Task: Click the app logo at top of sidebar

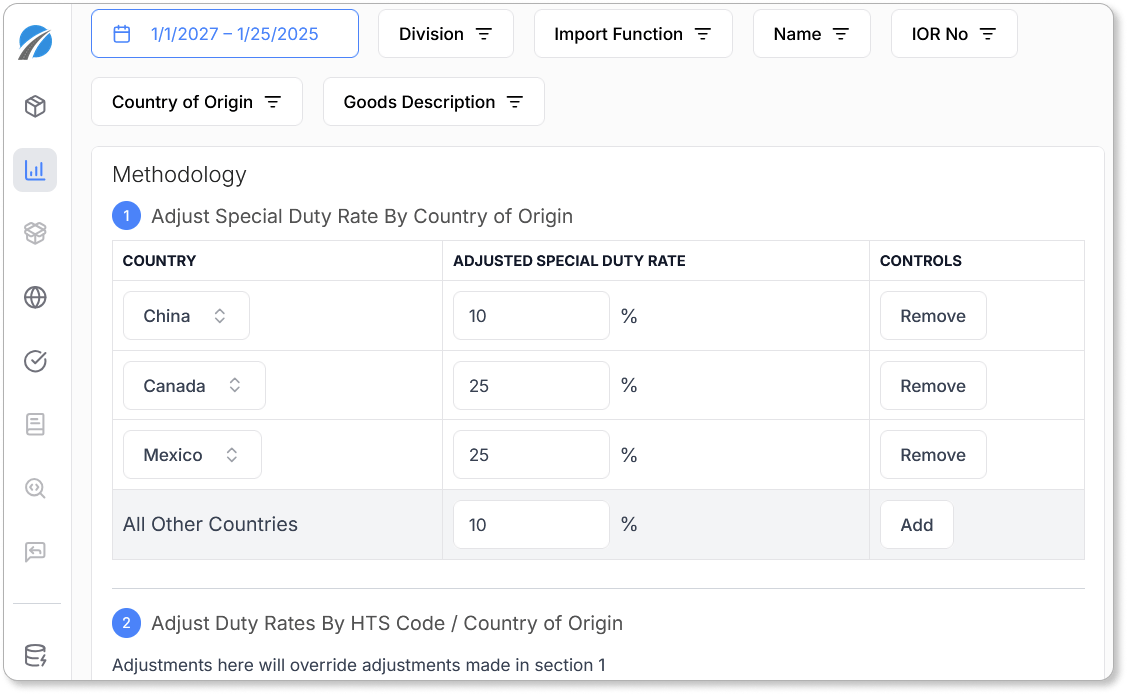Action: click(x=35, y=42)
